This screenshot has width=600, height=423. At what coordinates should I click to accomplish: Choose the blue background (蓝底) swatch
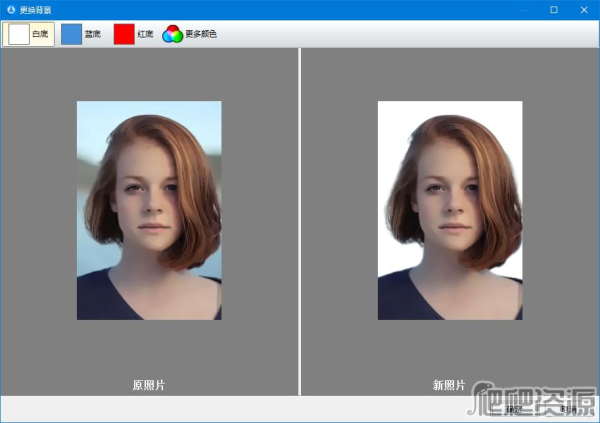(x=80, y=34)
